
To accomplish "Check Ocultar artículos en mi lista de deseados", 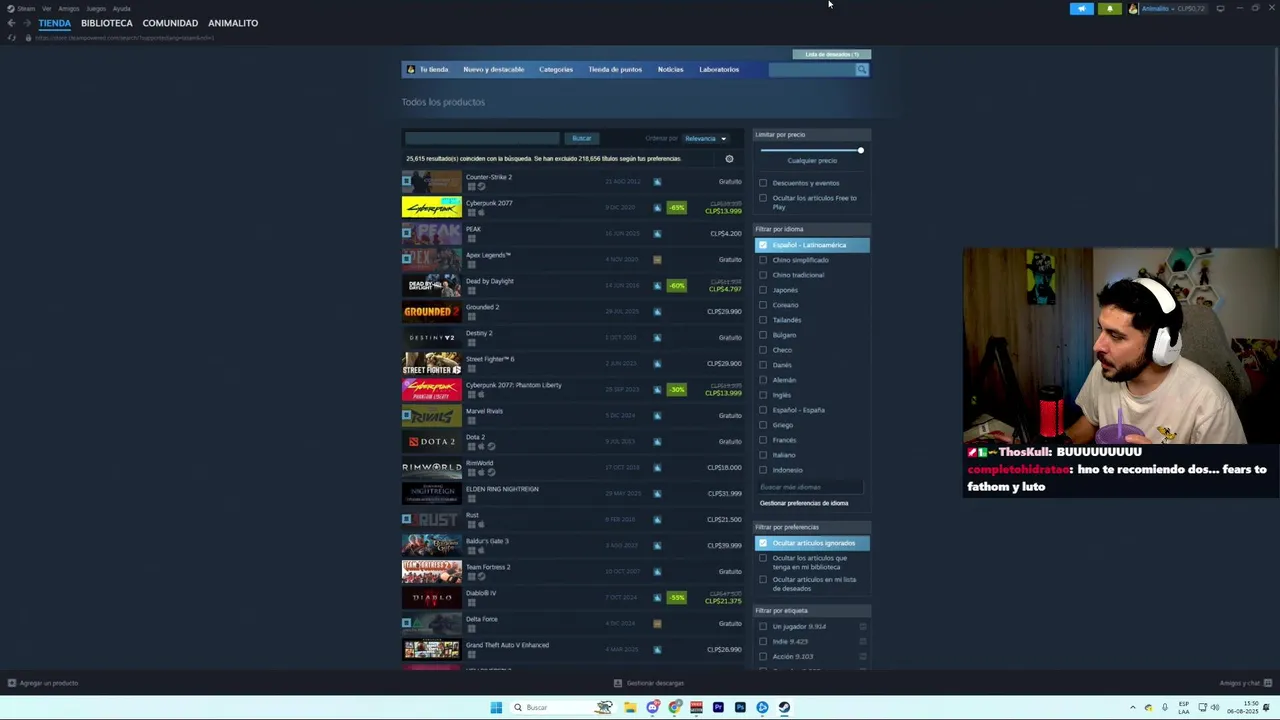I will (x=763, y=580).
